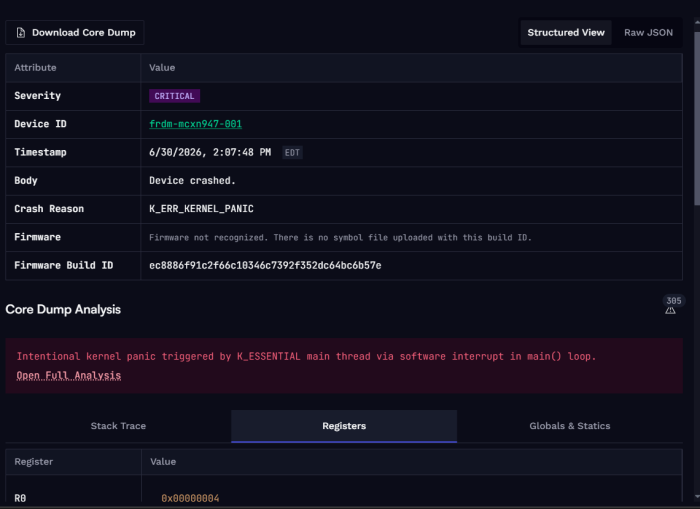Switch to Raw JSON view

click(x=648, y=33)
